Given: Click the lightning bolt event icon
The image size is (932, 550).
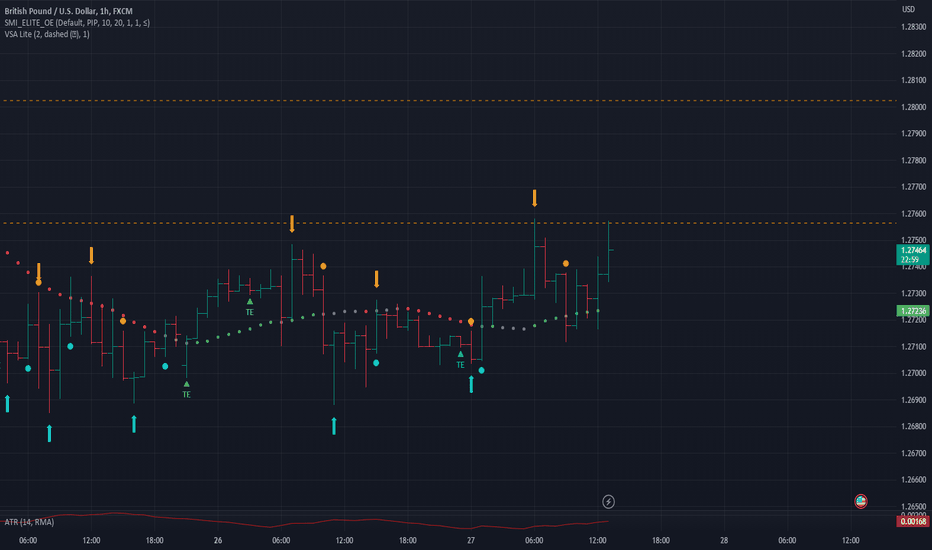Looking at the screenshot, I should (608, 502).
